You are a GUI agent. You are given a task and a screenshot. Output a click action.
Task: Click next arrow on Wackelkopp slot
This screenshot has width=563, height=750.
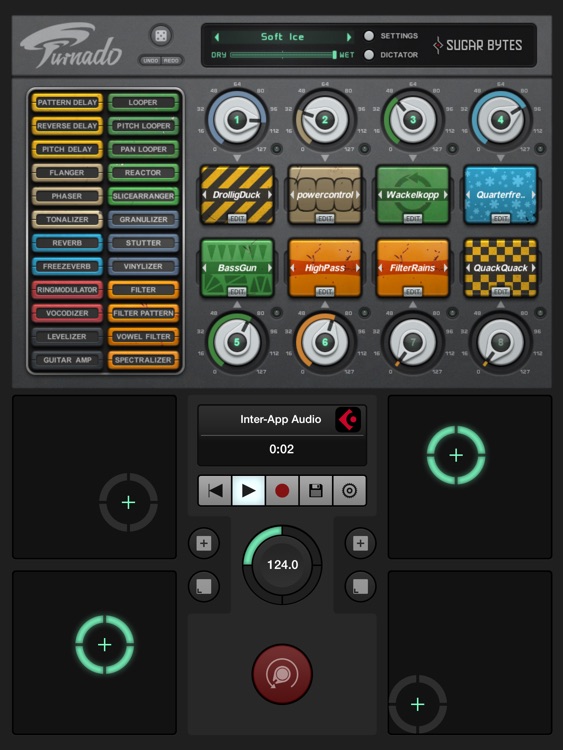445,195
